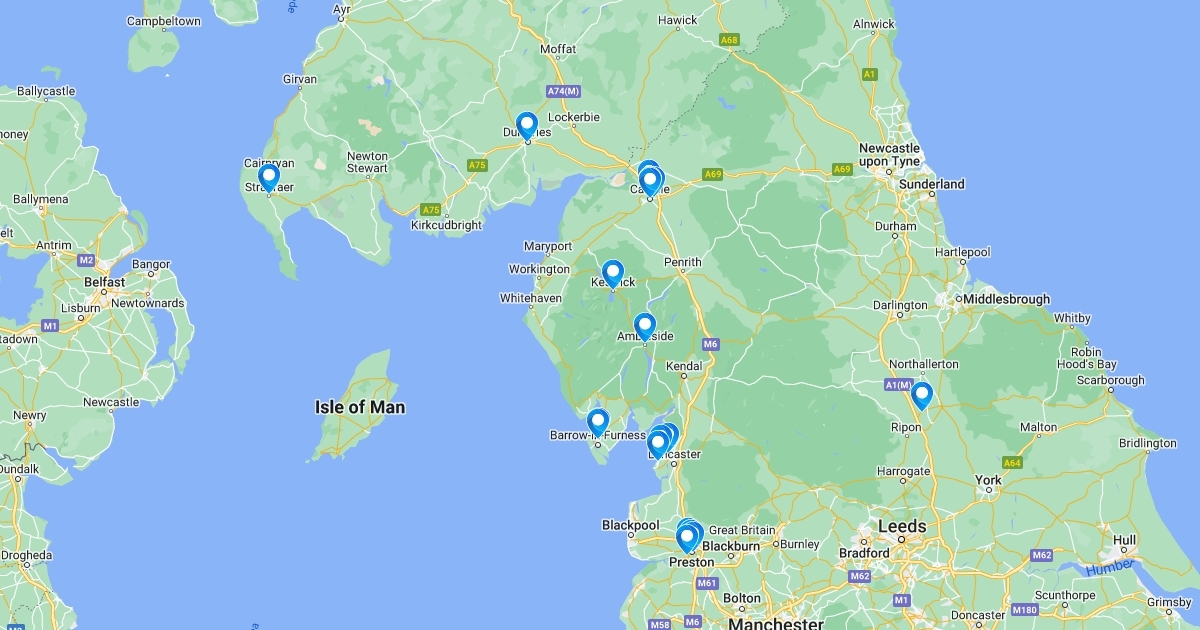Click the A75 road shield near Kirkcudbright
1200x630 pixels.
click(431, 210)
